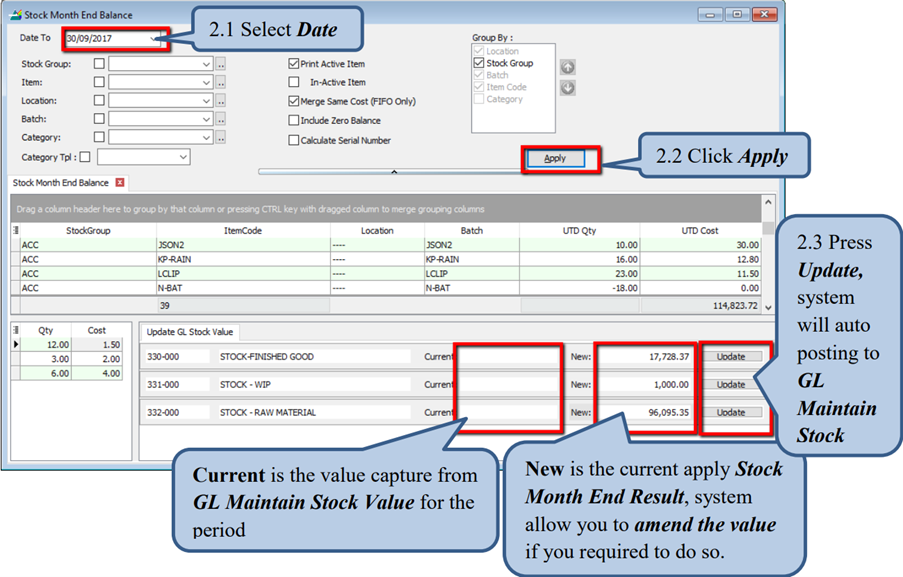This screenshot has height=577, width=903.
Task: Collapse the filter panel using the arrow splitter
Action: (393, 172)
